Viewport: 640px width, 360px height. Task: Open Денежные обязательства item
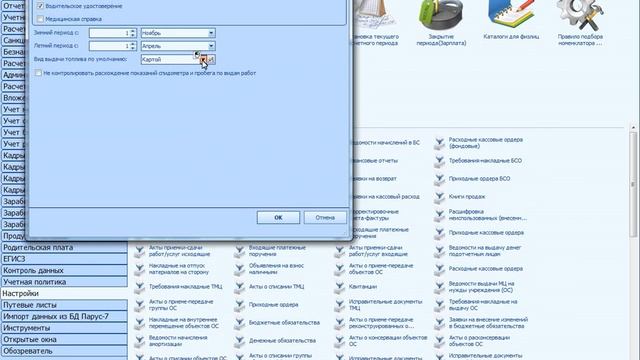[x=276, y=340]
